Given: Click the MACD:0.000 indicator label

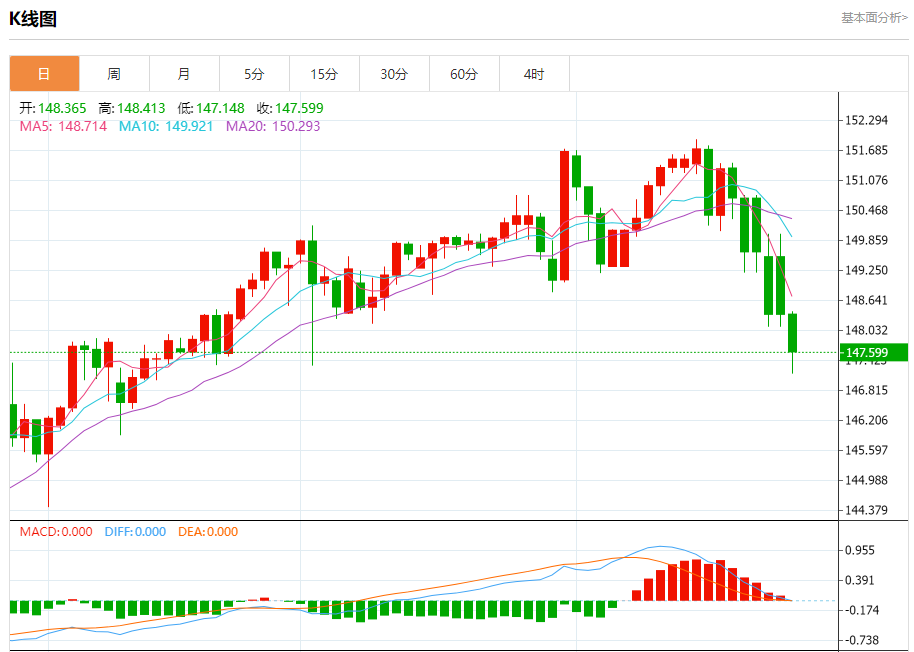Looking at the screenshot, I should (x=56, y=532).
